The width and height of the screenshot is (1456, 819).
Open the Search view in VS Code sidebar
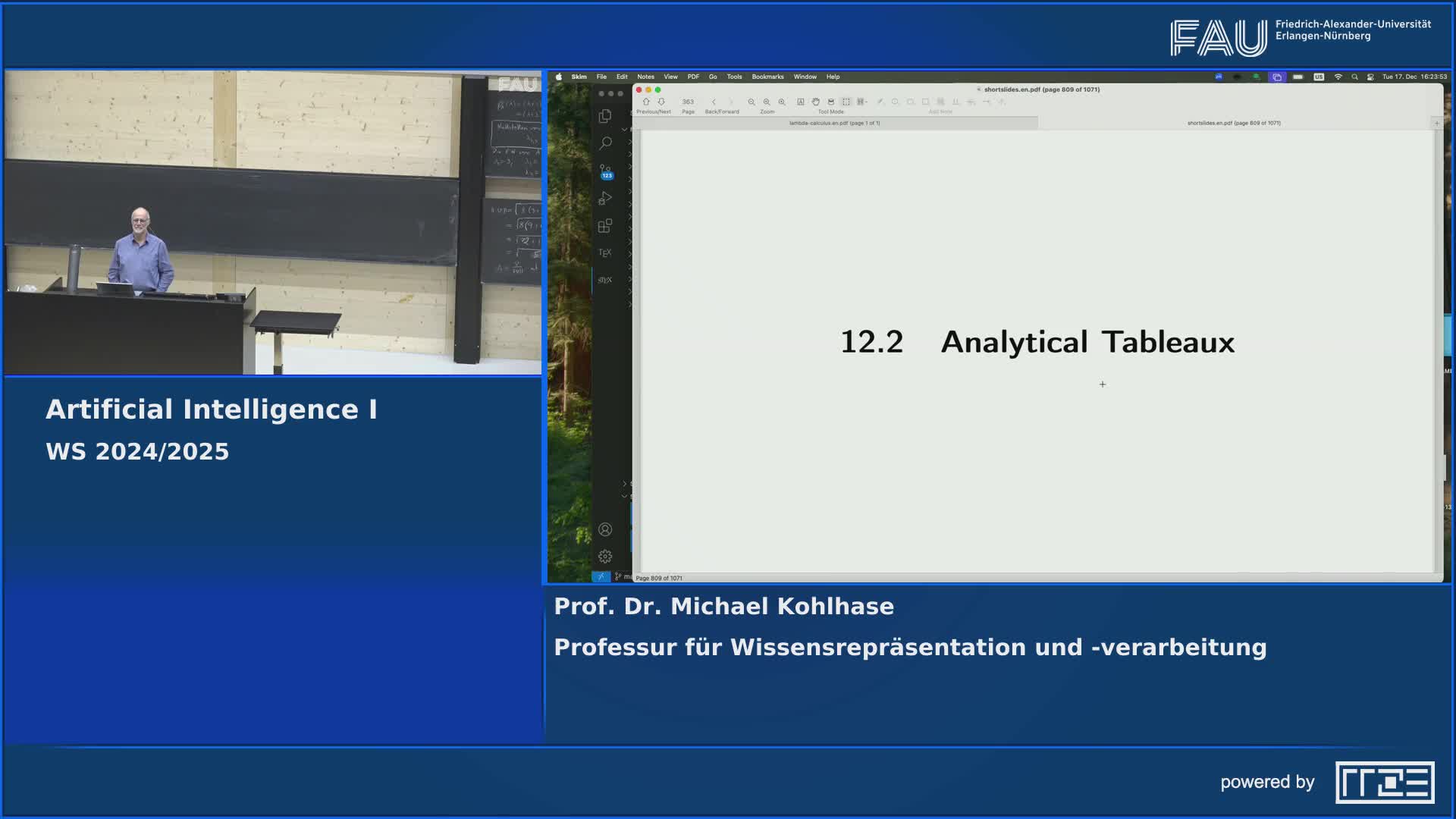pos(605,142)
